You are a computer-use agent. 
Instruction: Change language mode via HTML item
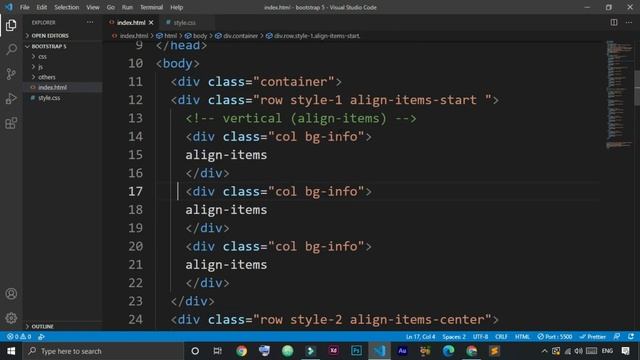522,337
